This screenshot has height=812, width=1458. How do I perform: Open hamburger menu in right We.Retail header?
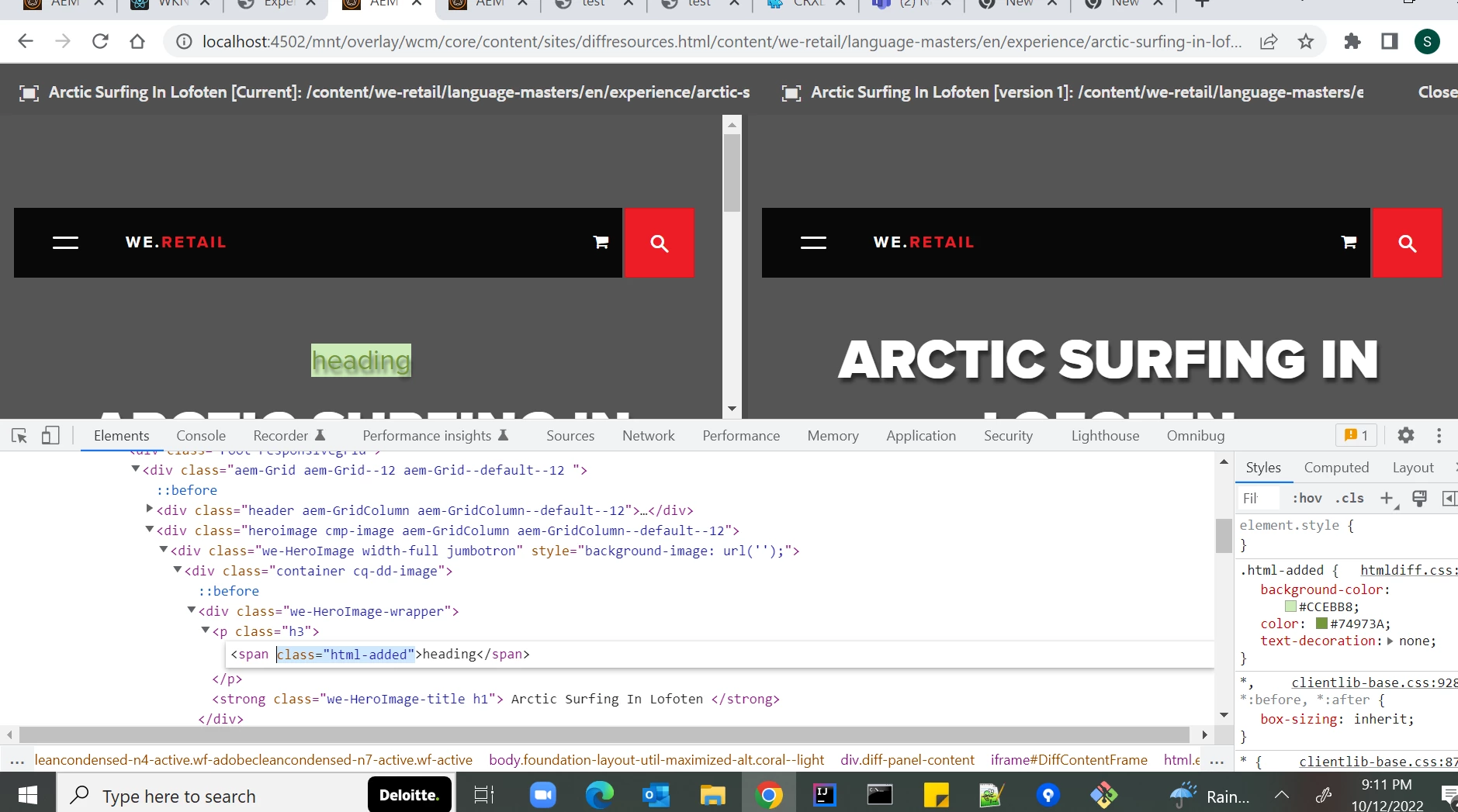(813, 243)
